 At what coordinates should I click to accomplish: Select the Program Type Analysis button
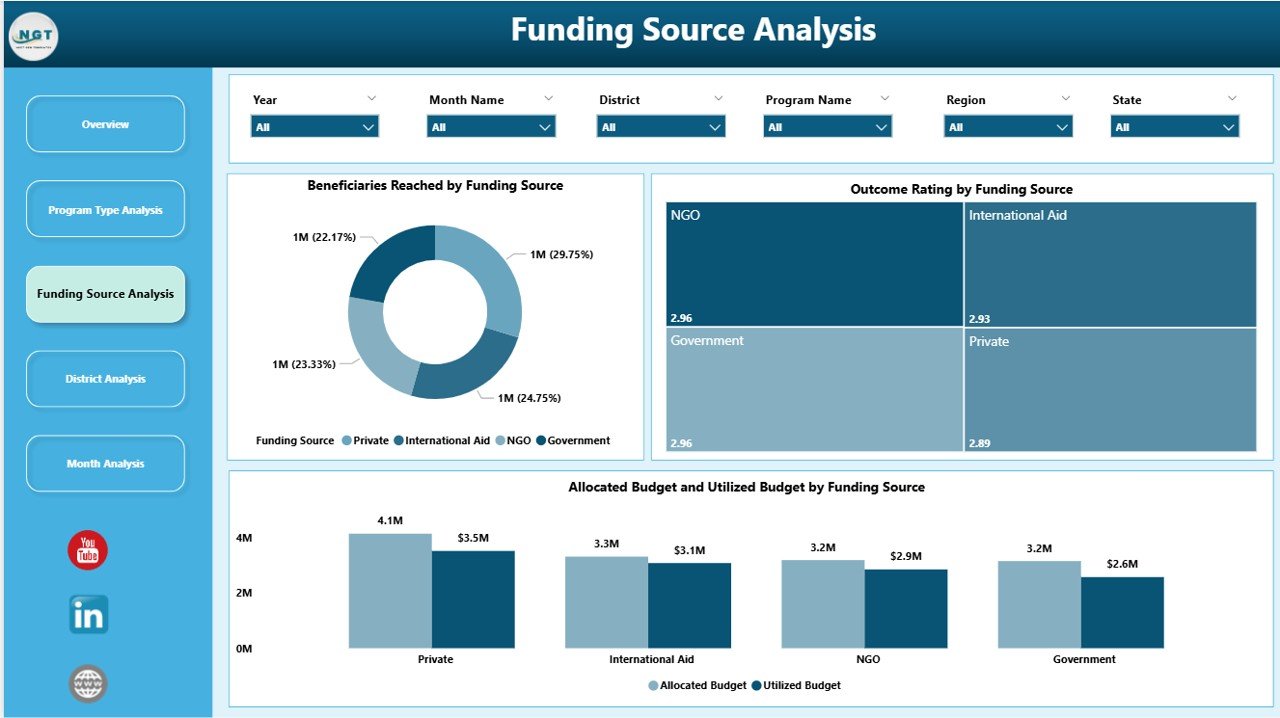coord(105,209)
